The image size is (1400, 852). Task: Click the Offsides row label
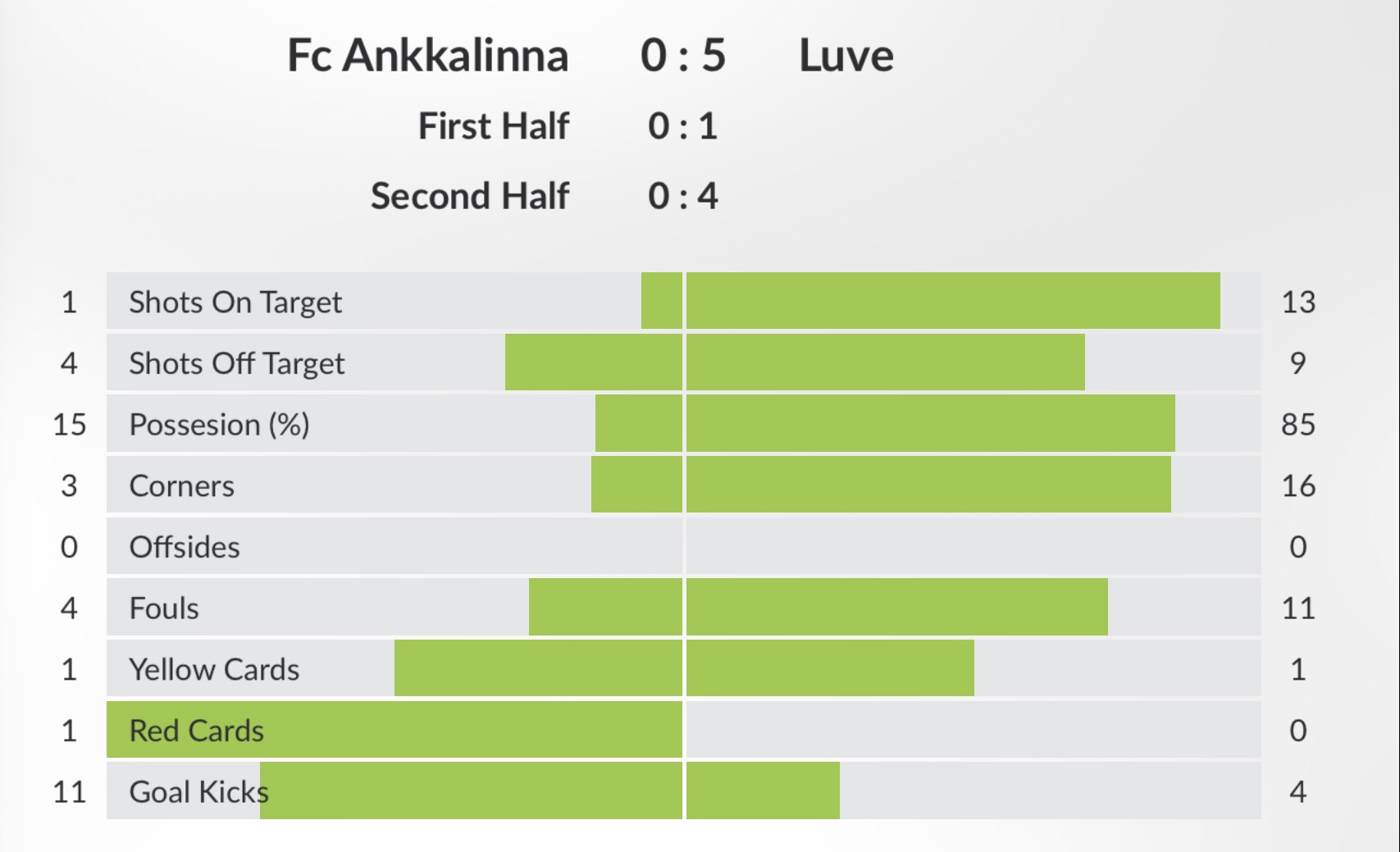pyautogui.click(x=185, y=547)
